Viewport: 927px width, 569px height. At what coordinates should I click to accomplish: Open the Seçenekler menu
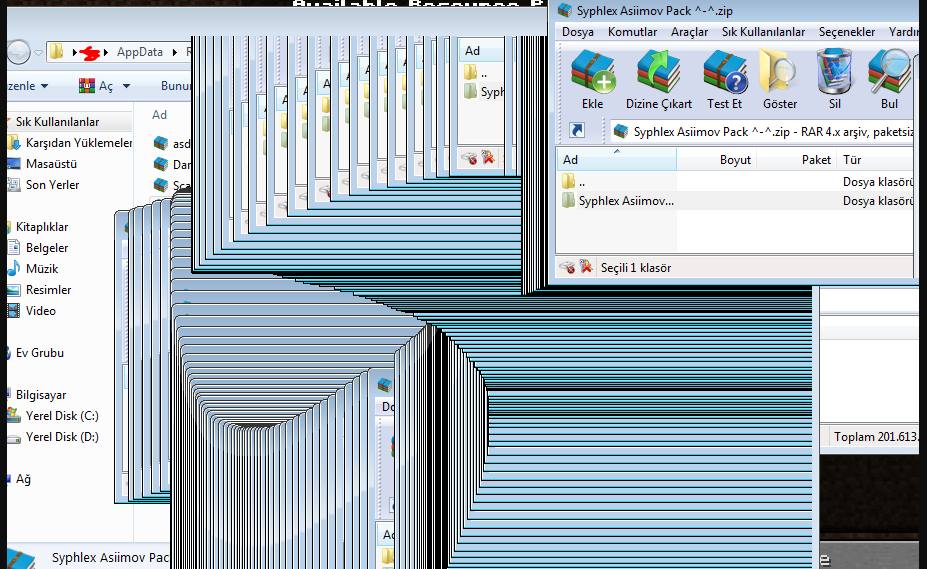click(847, 32)
